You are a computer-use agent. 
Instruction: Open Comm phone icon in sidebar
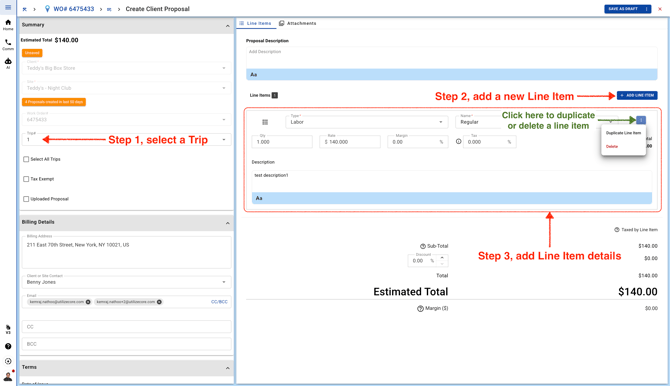pos(8,44)
